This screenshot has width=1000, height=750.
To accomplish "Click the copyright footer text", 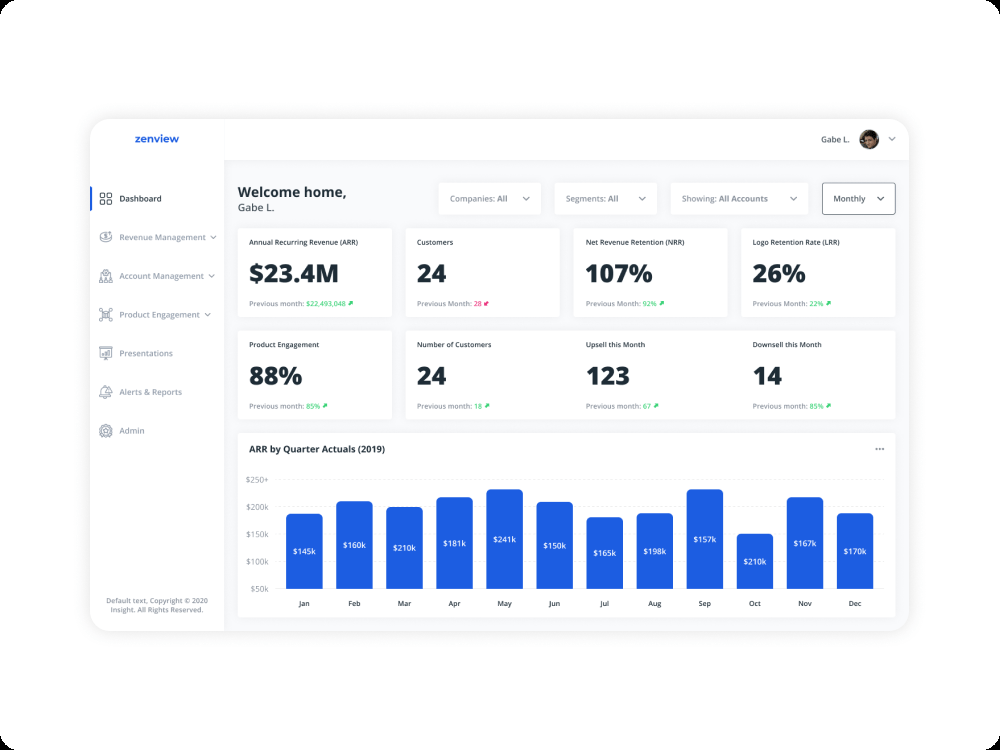I will point(157,605).
